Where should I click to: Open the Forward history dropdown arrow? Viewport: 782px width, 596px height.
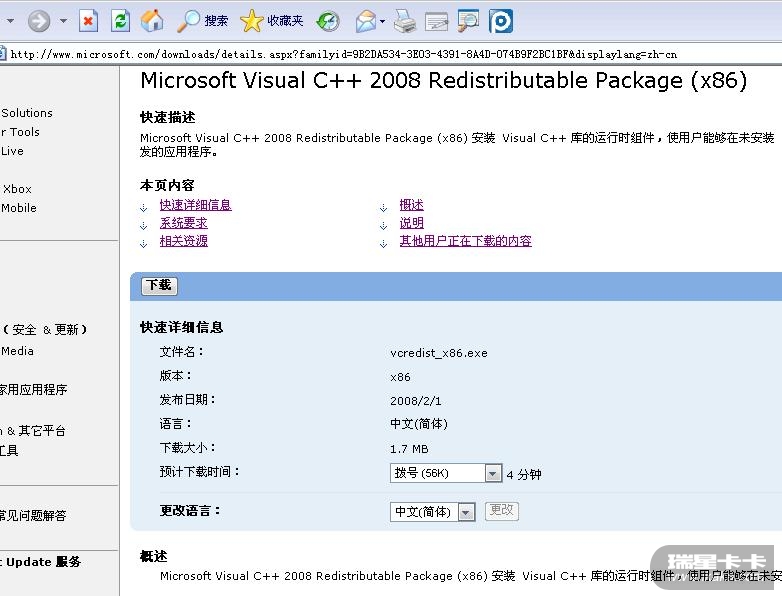[x=63, y=21]
